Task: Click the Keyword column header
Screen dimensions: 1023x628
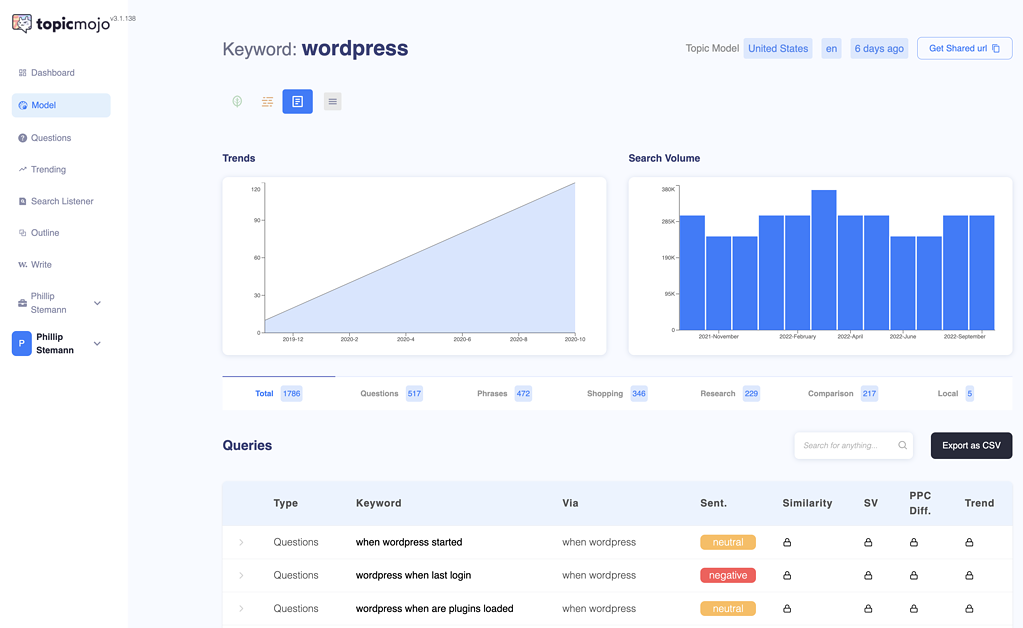Action: tap(378, 503)
